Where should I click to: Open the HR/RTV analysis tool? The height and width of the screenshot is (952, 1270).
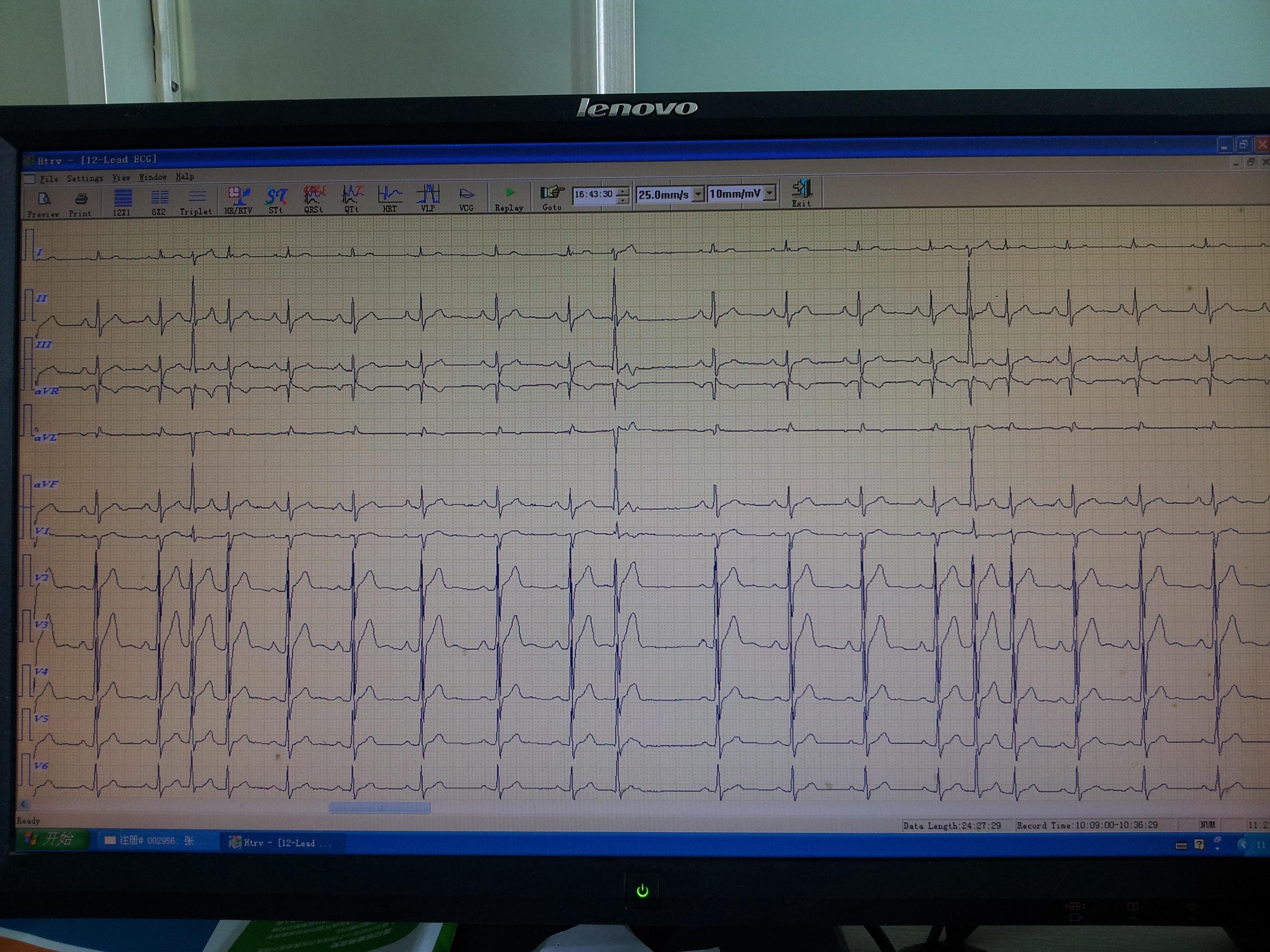238,200
